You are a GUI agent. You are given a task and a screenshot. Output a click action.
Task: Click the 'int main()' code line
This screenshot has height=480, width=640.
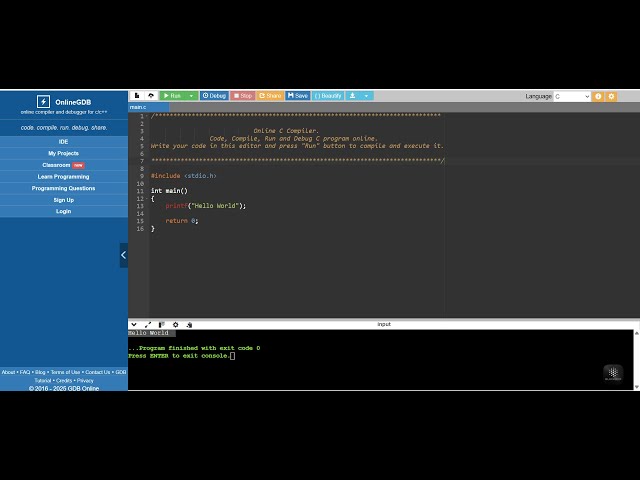pos(169,191)
